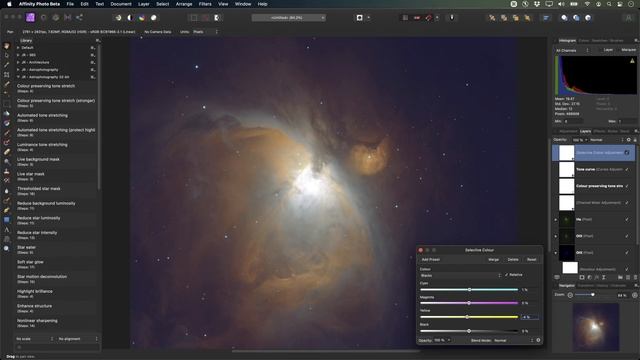Select the View (hand) tool
640x360 pixels.
pyautogui.click(x=7, y=46)
